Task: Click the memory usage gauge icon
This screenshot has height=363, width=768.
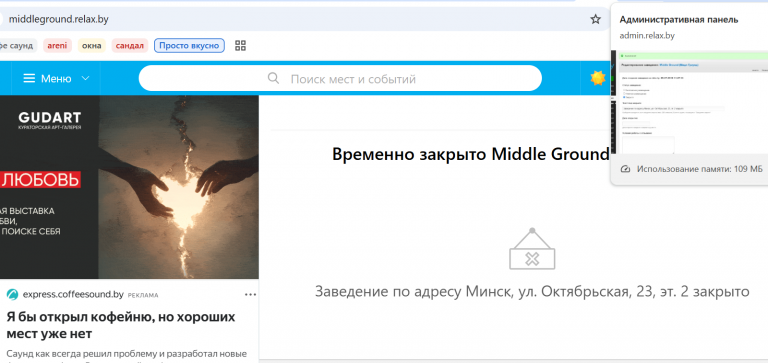Action: click(625, 169)
